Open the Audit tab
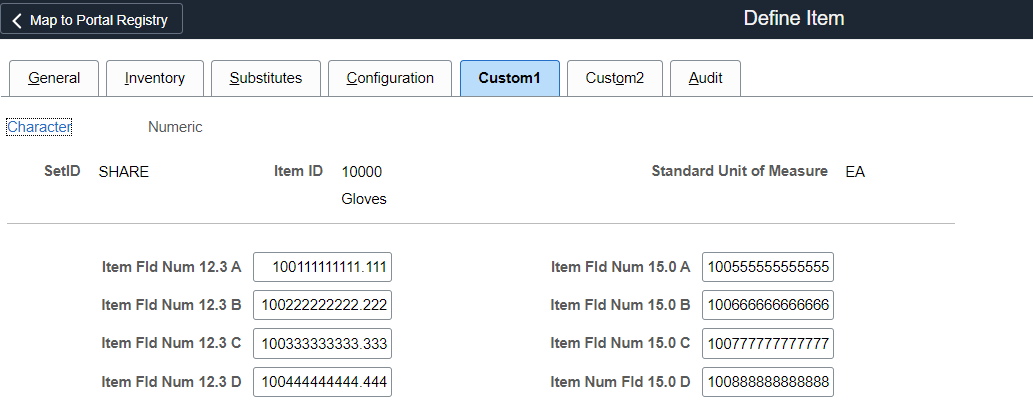 pos(705,78)
